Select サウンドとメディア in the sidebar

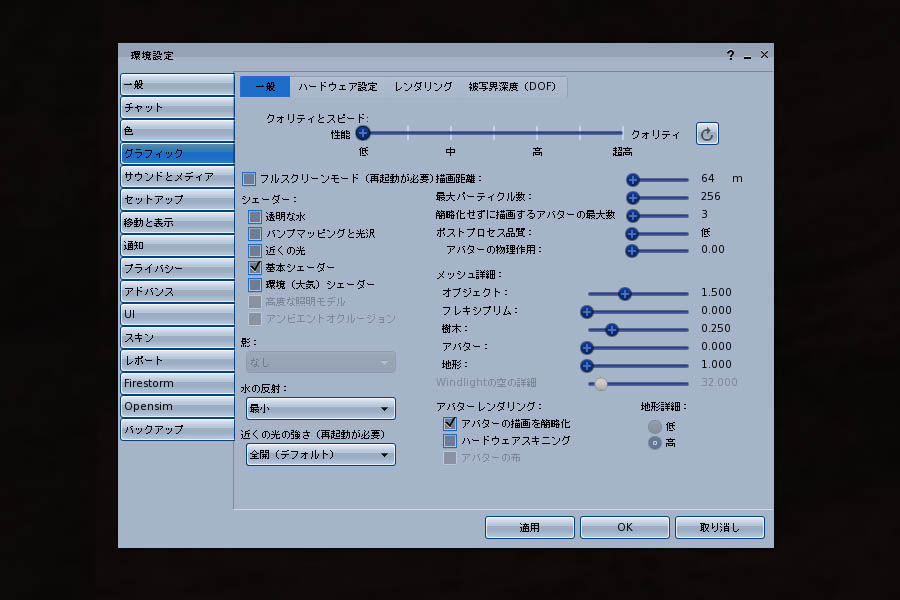(177, 176)
